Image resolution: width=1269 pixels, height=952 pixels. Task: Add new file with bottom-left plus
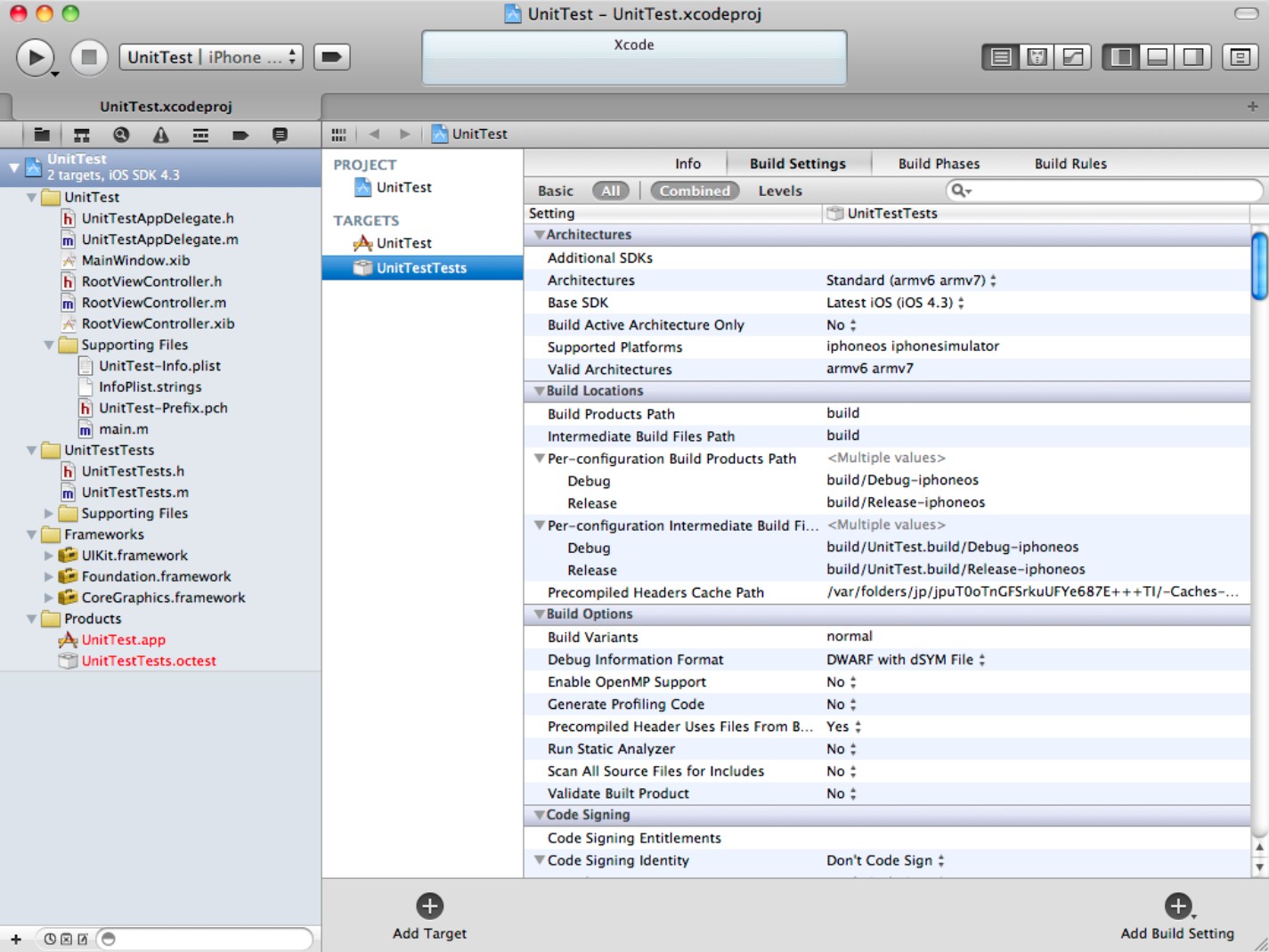tap(16, 939)
